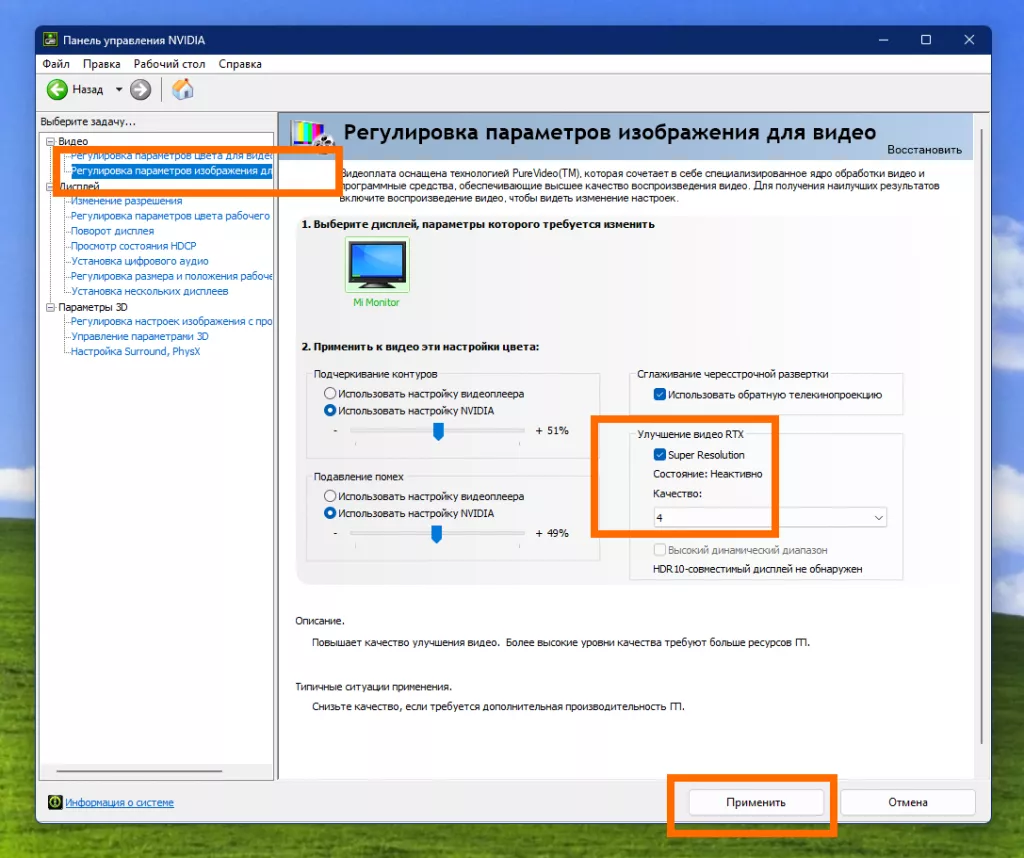
Task: Click the Применить button
Action: [756, 802]
